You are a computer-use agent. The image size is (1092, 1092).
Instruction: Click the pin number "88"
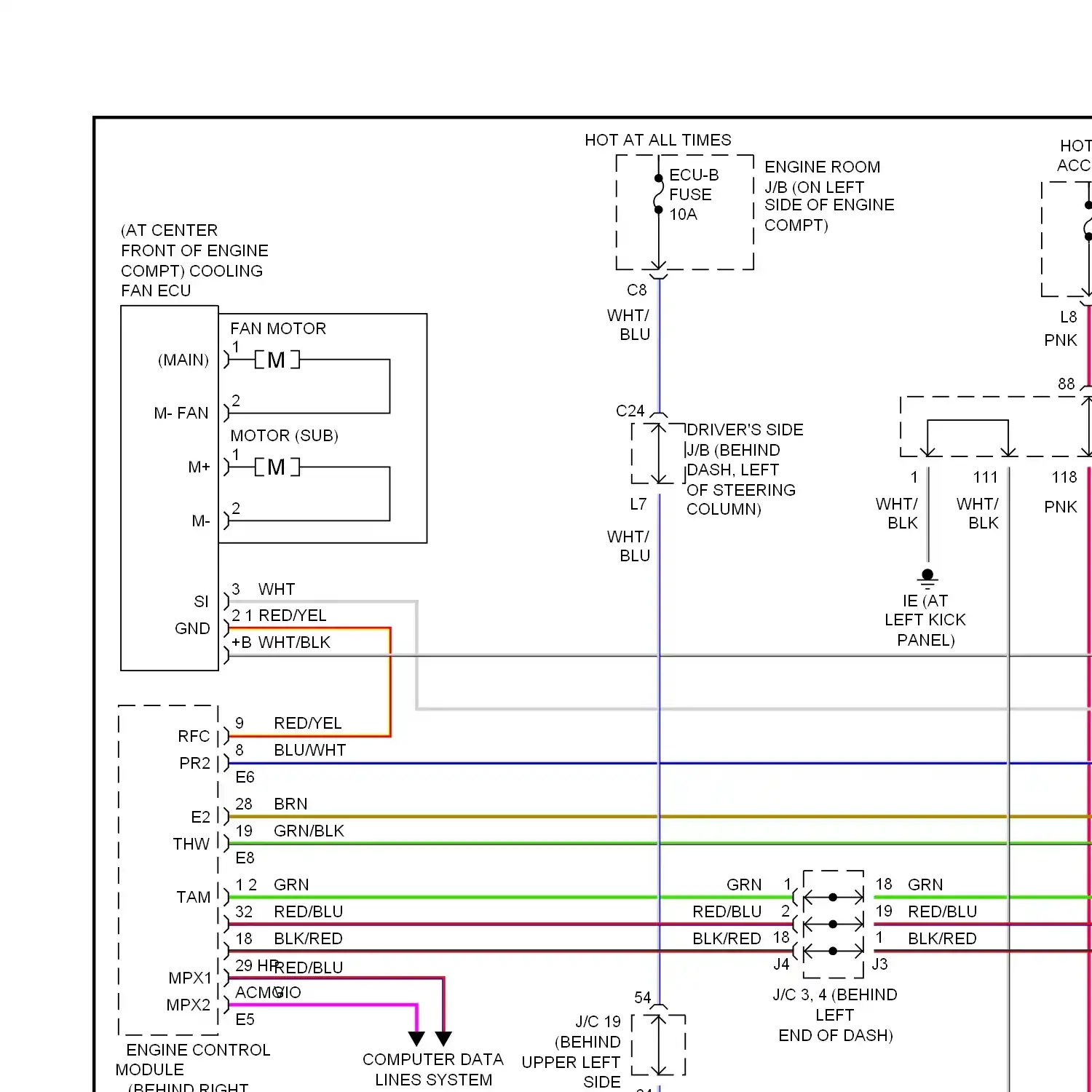1067,384
